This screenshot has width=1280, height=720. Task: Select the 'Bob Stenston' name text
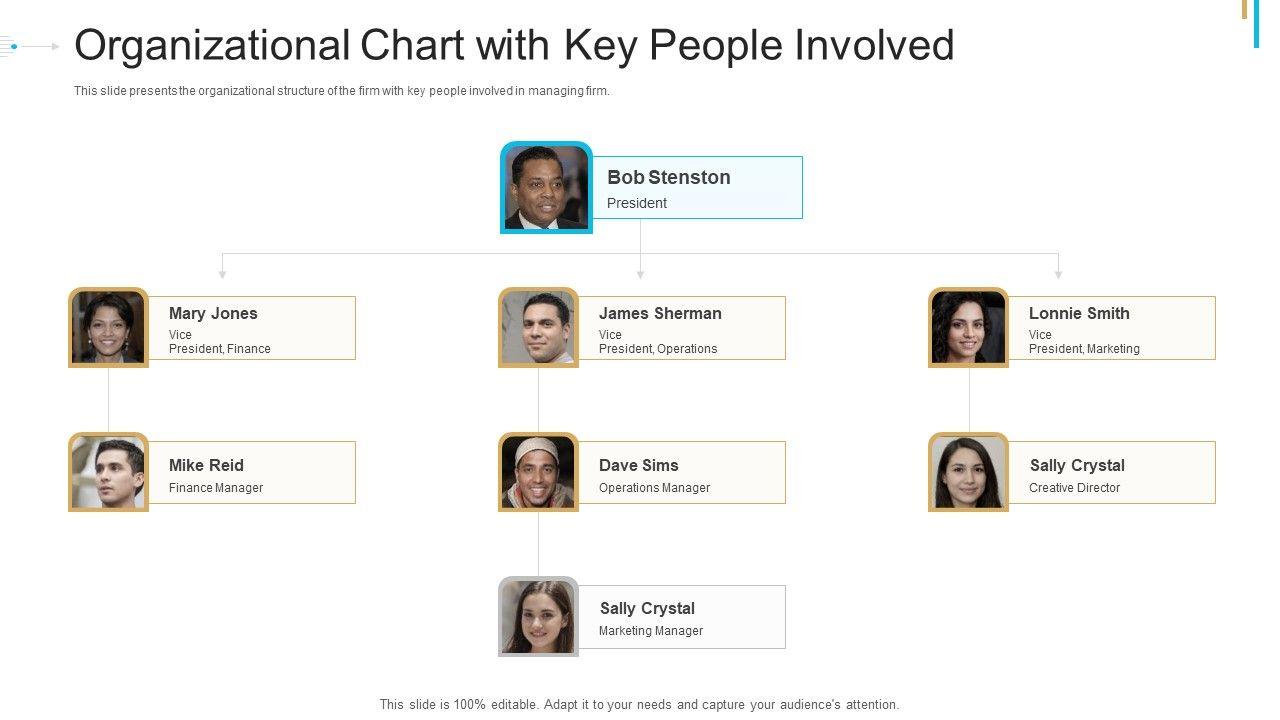coord(668,177)
